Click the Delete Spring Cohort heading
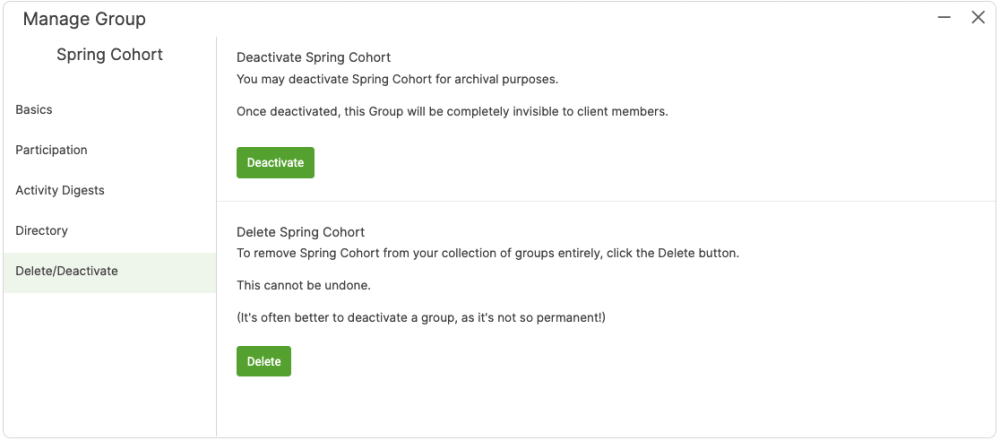The height and width of the screenshot is (441, 1000). pos(300,233)
